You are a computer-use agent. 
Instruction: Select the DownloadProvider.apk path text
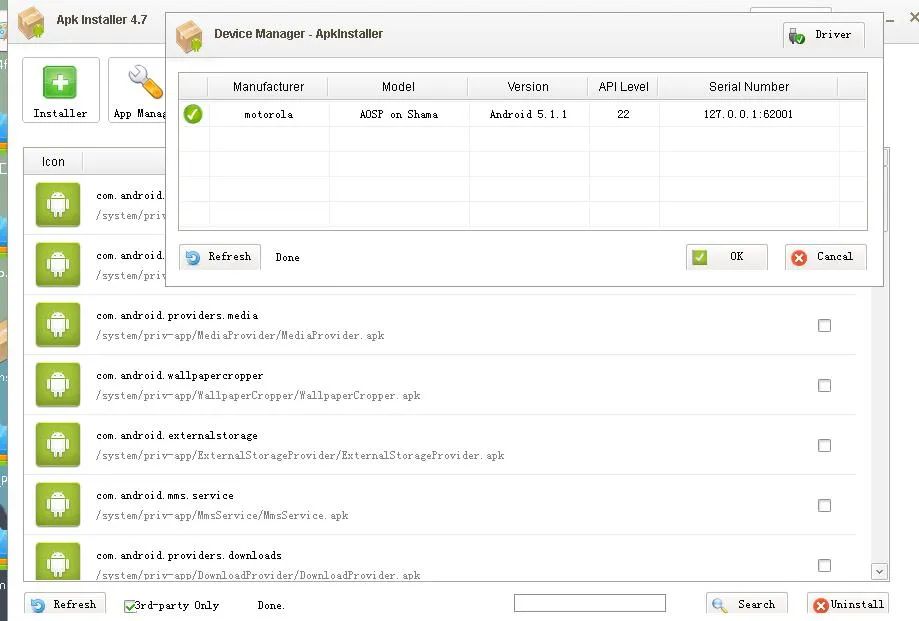point(258,575)
